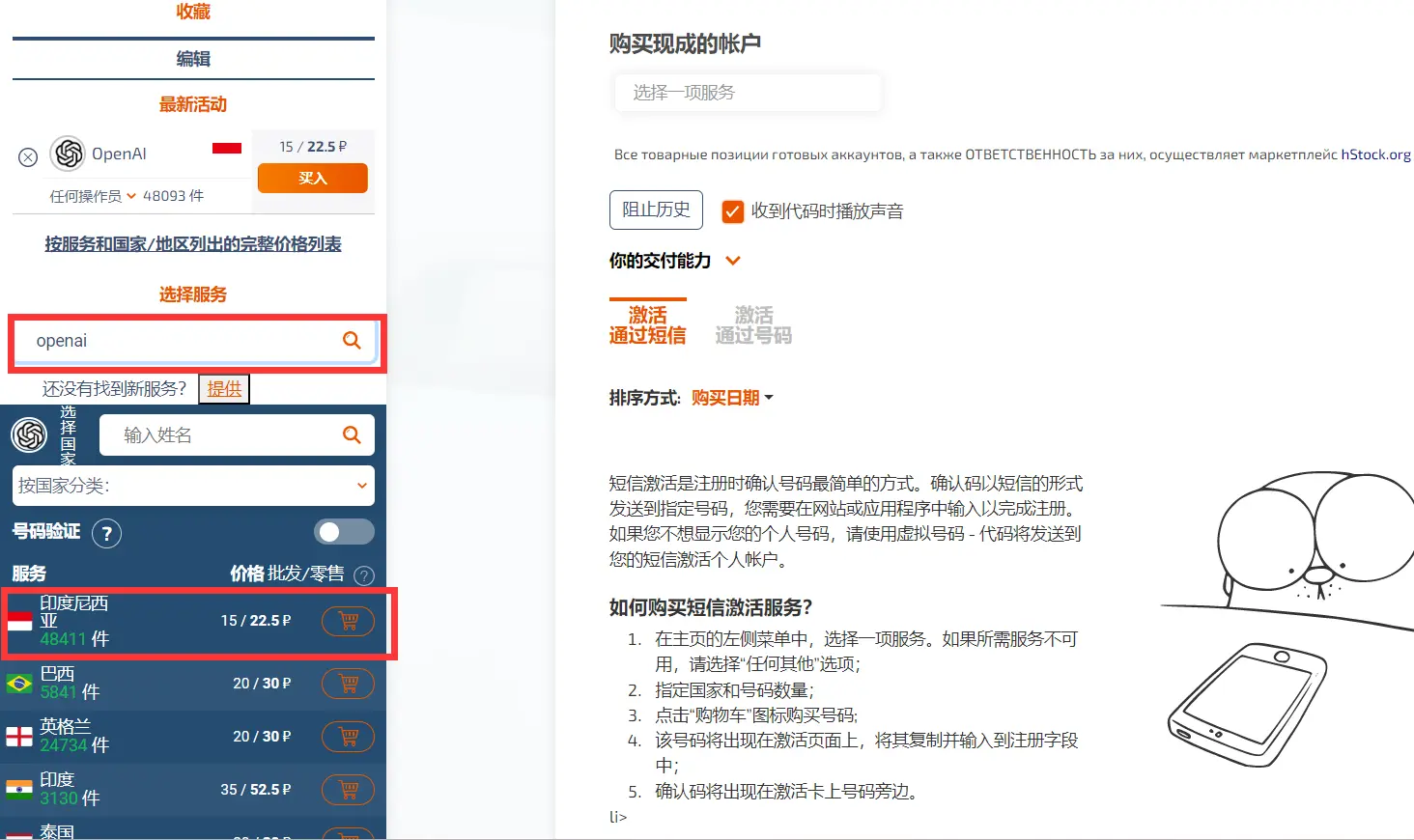
Task: Select the 印度 country row text
Action: [x=57, y=779]
